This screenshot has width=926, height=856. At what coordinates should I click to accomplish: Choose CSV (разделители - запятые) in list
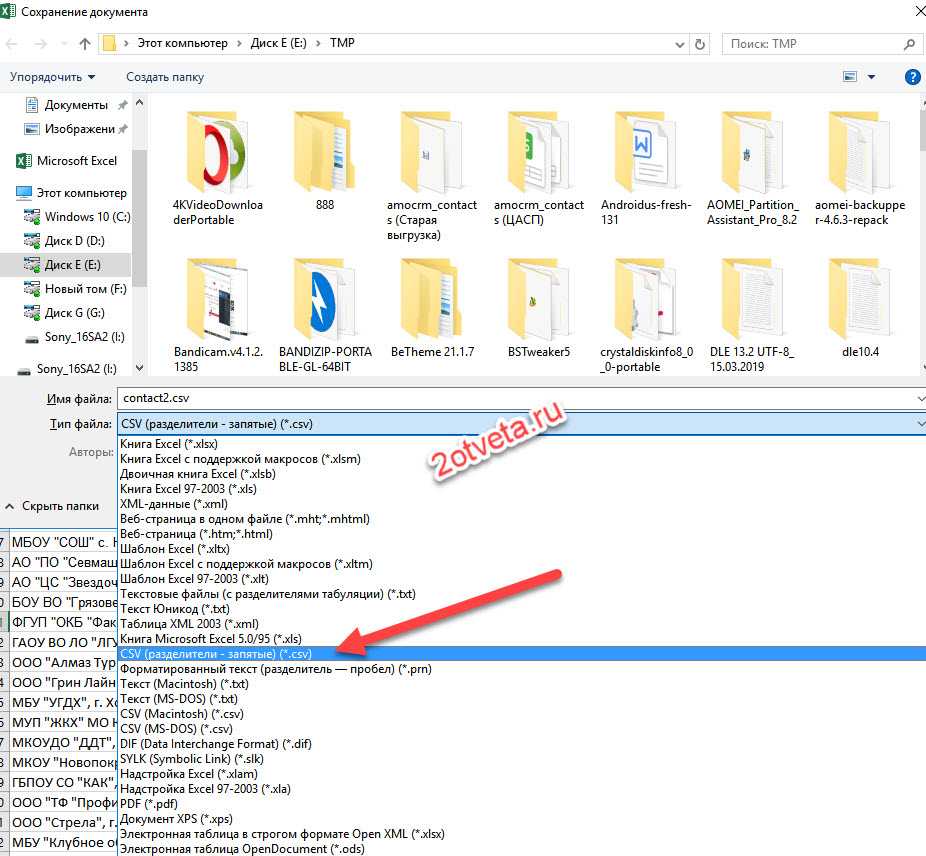(522, 654)
